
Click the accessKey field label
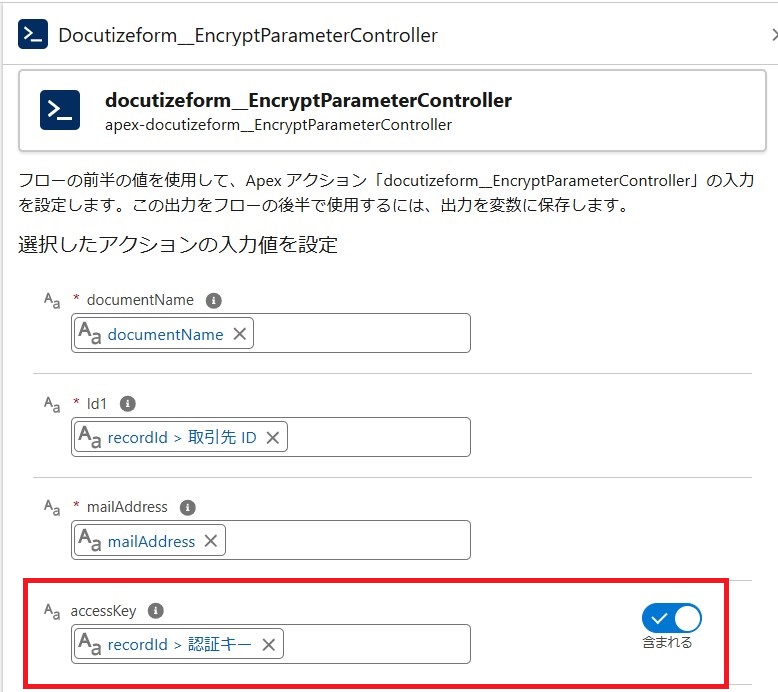pos(103,611)
